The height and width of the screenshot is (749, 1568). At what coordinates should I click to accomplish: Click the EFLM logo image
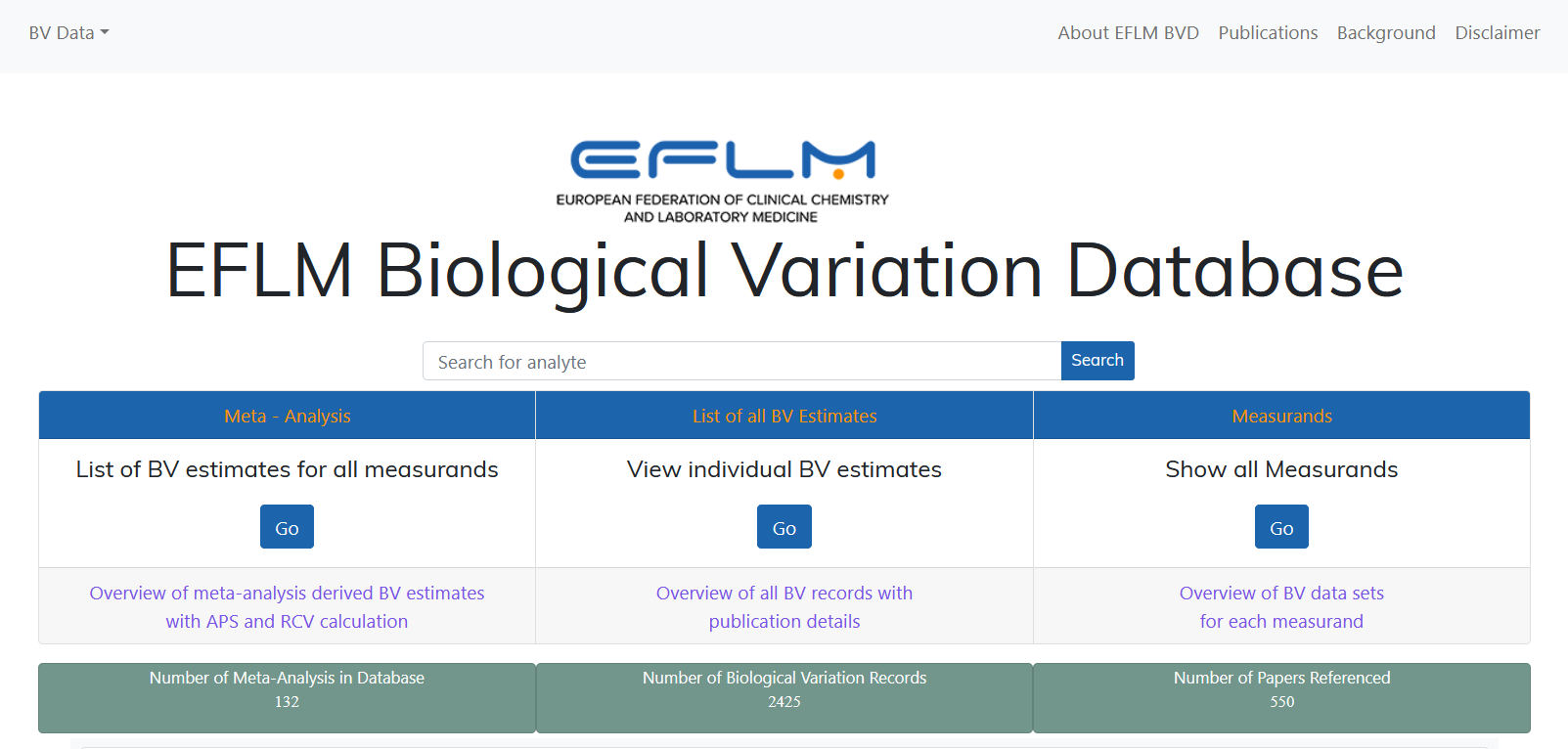tap(722, 182)
